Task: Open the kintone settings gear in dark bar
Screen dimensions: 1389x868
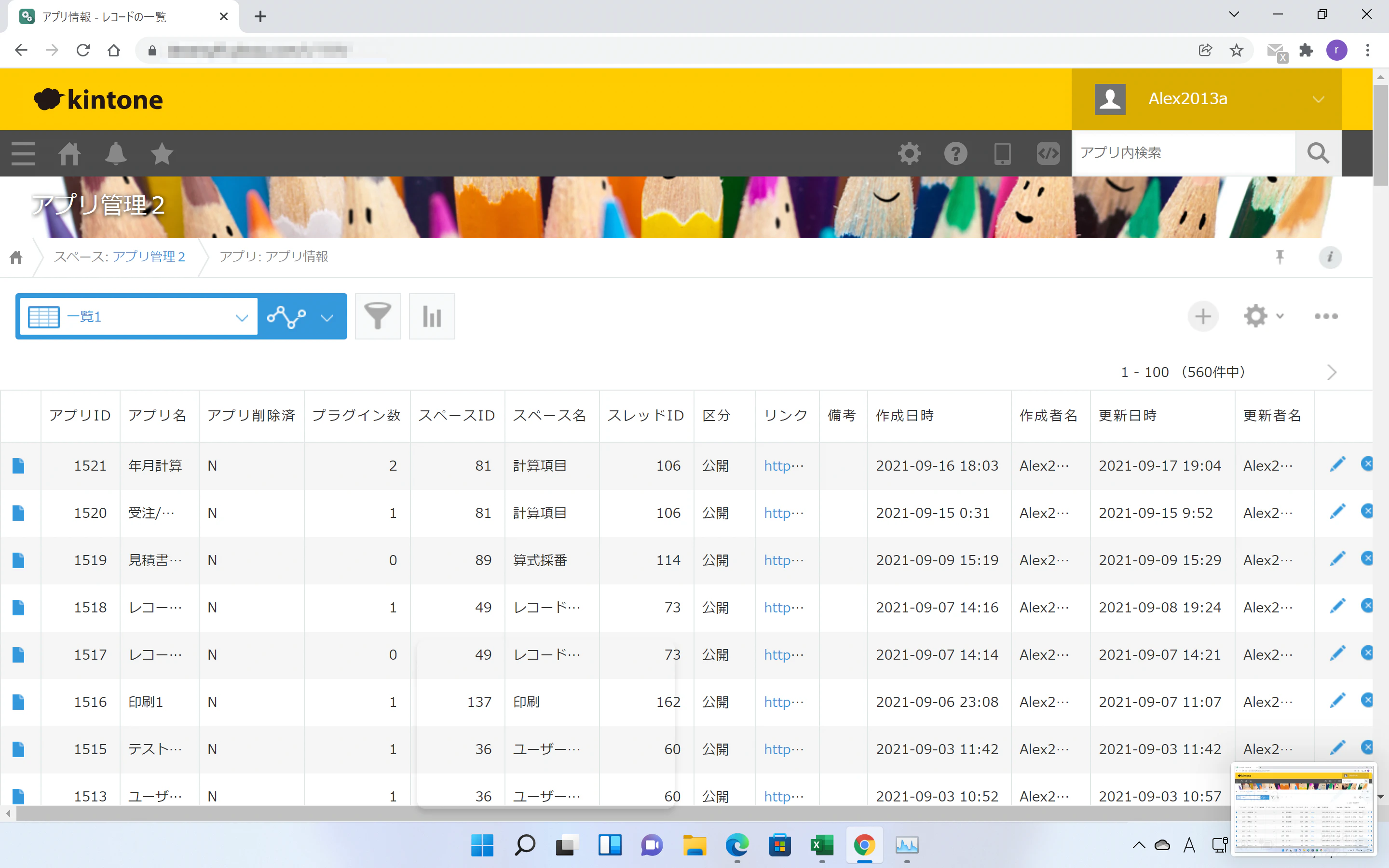Action: click(909, 153)
